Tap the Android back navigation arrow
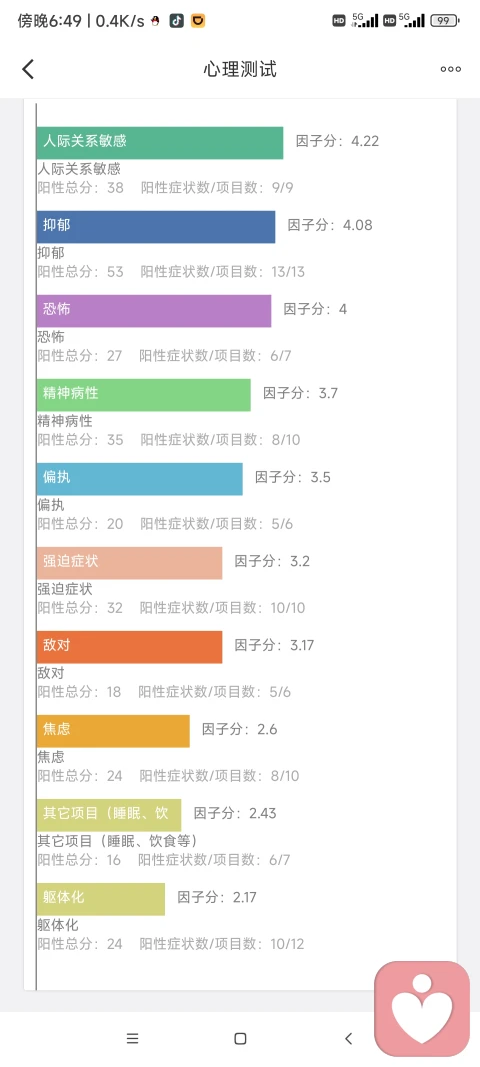 pyautogui.click(x=349, y=1038)
